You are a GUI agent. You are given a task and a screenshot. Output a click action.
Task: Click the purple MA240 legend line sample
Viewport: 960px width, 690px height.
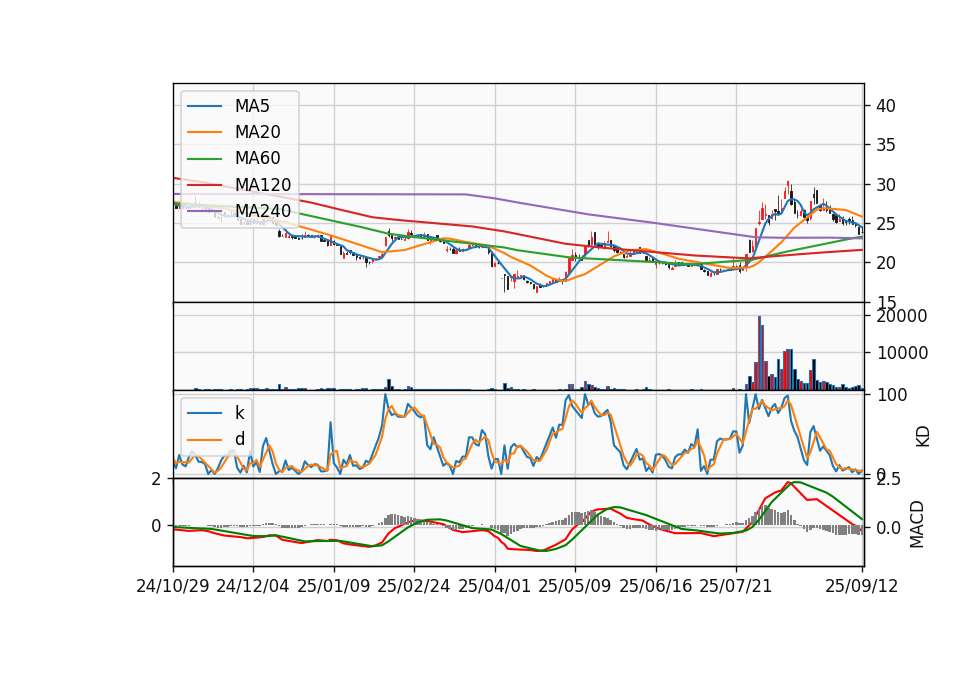204,211
